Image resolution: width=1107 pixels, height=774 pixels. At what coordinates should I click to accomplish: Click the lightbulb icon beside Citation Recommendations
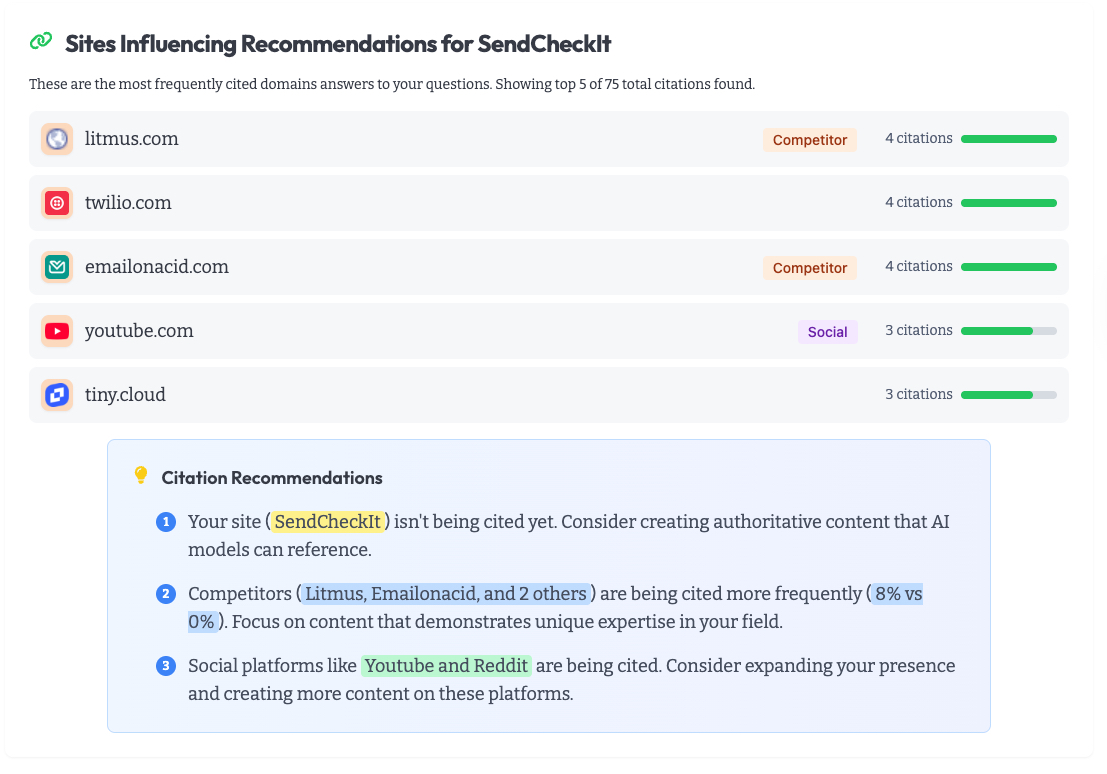pos(141,476)
